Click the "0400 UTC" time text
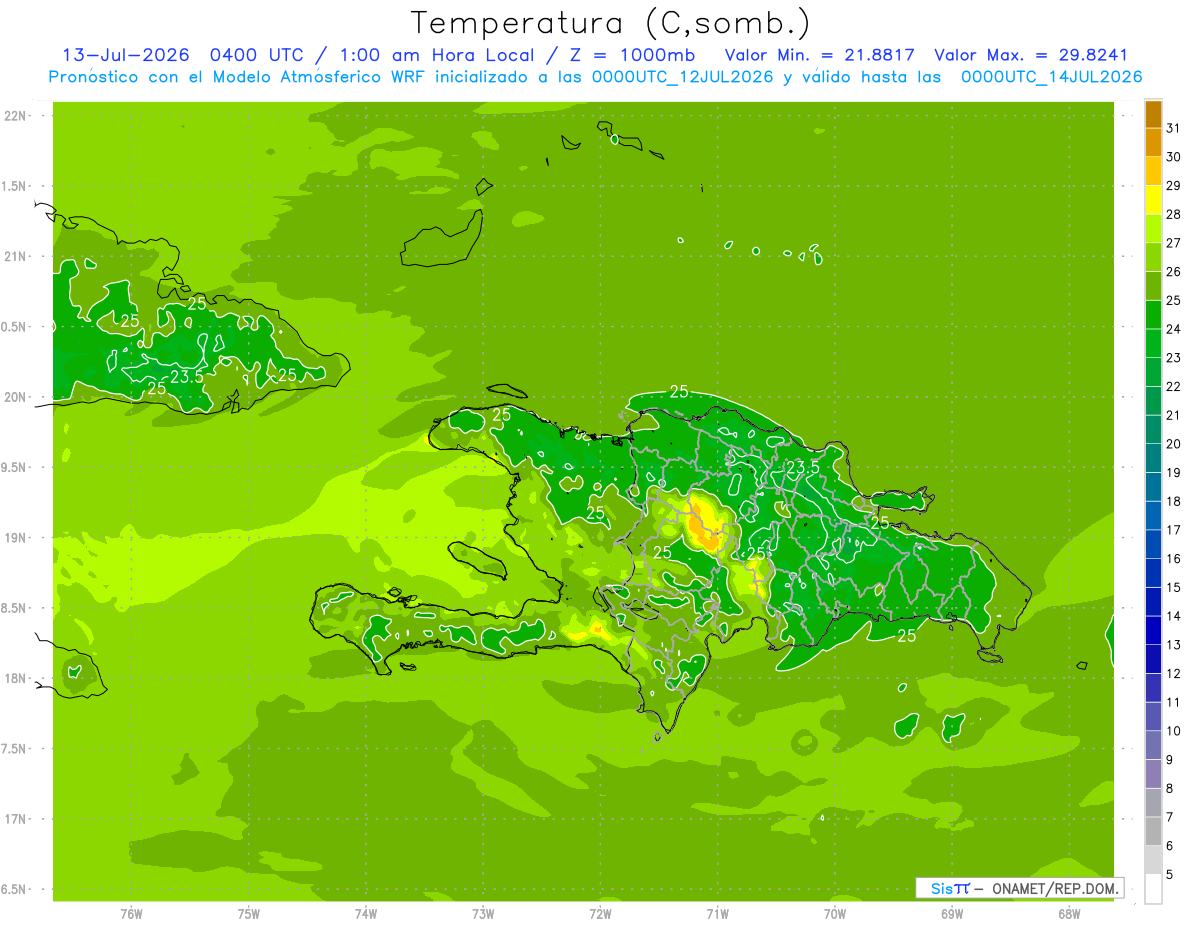Image resolution: width=1200 pixels, height=927 pixels. [x=255, y=55]
